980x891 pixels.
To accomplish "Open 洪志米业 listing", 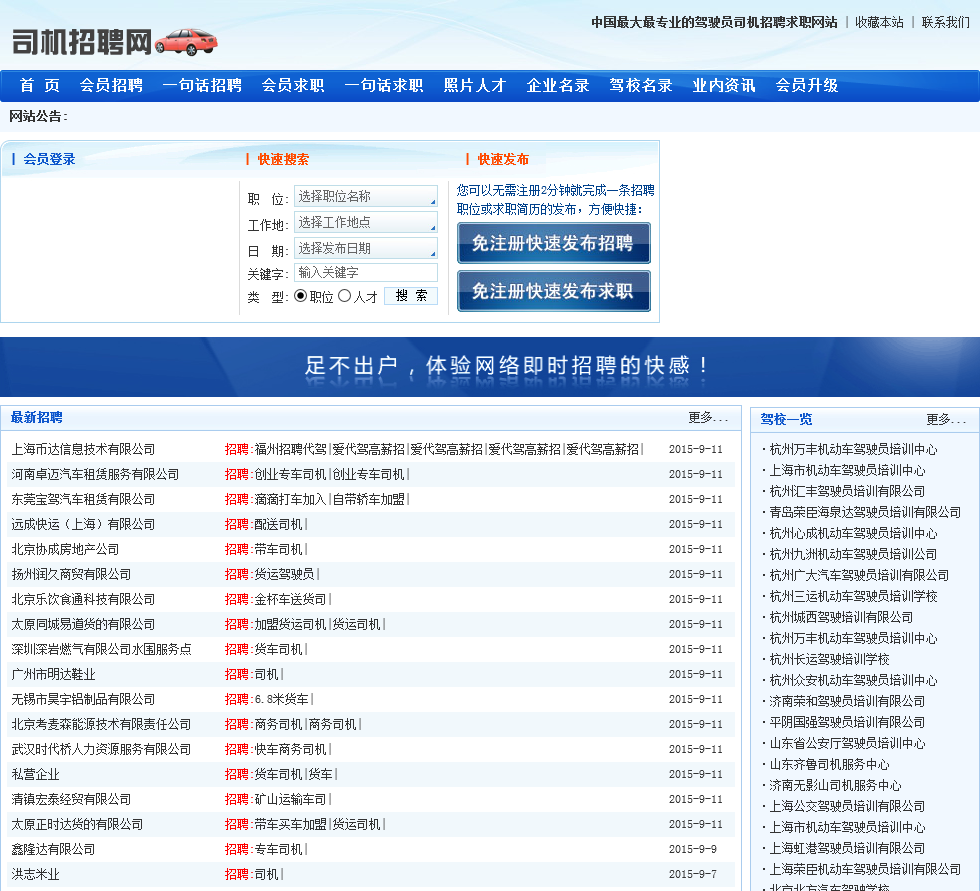I will click(35, 874).
